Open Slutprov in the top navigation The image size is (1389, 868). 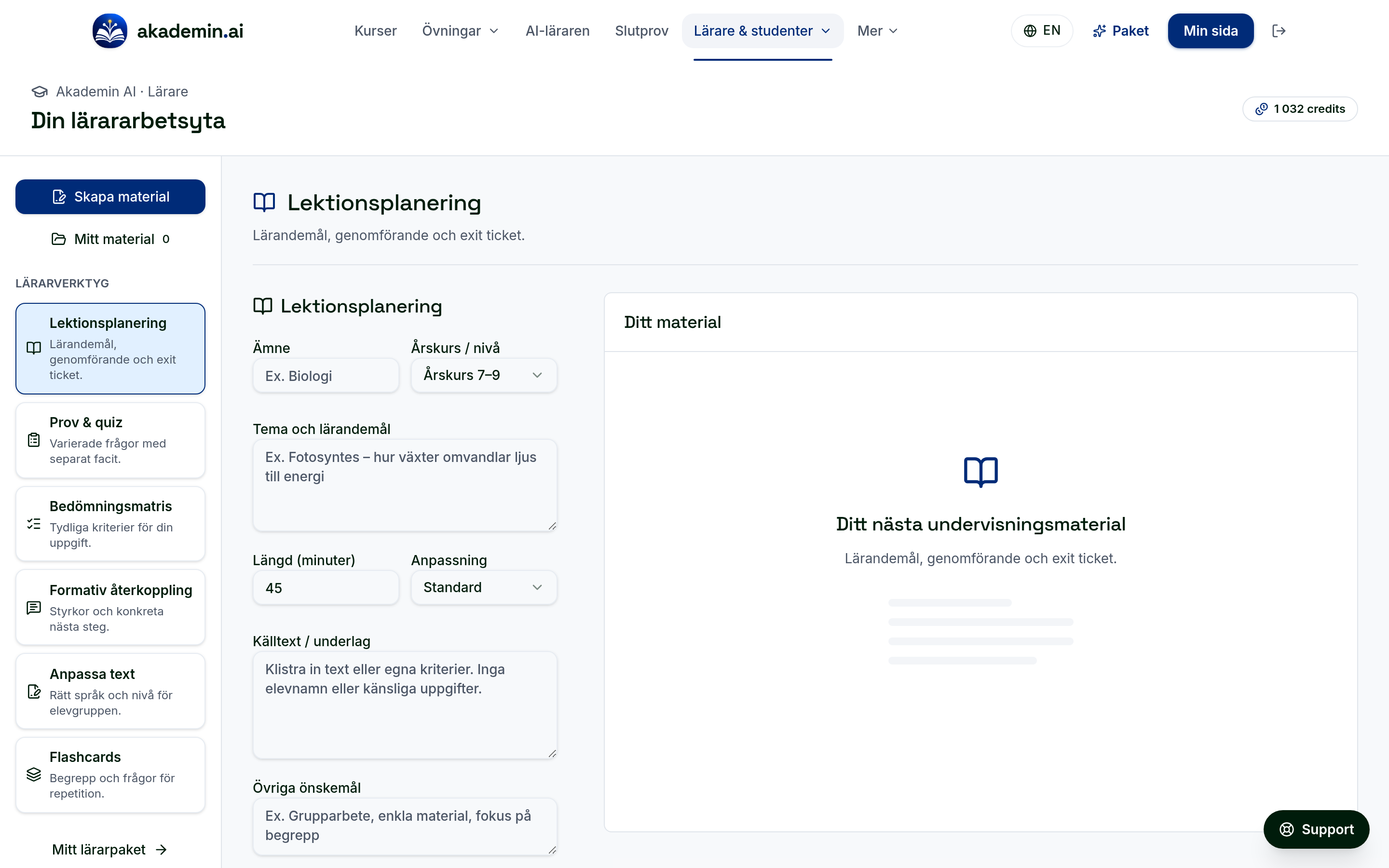[x=642, y=31]
